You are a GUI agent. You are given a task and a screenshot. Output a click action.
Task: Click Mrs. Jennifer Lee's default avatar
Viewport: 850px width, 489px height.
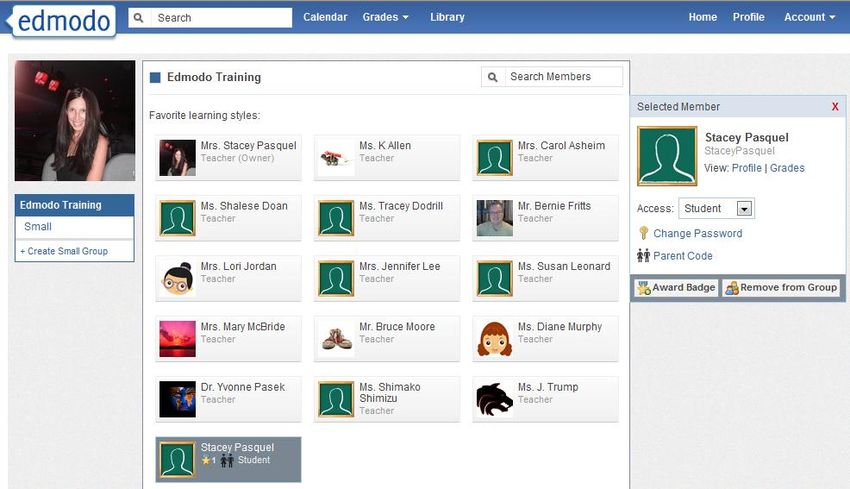pyautogui.click(x=336, y=279)
